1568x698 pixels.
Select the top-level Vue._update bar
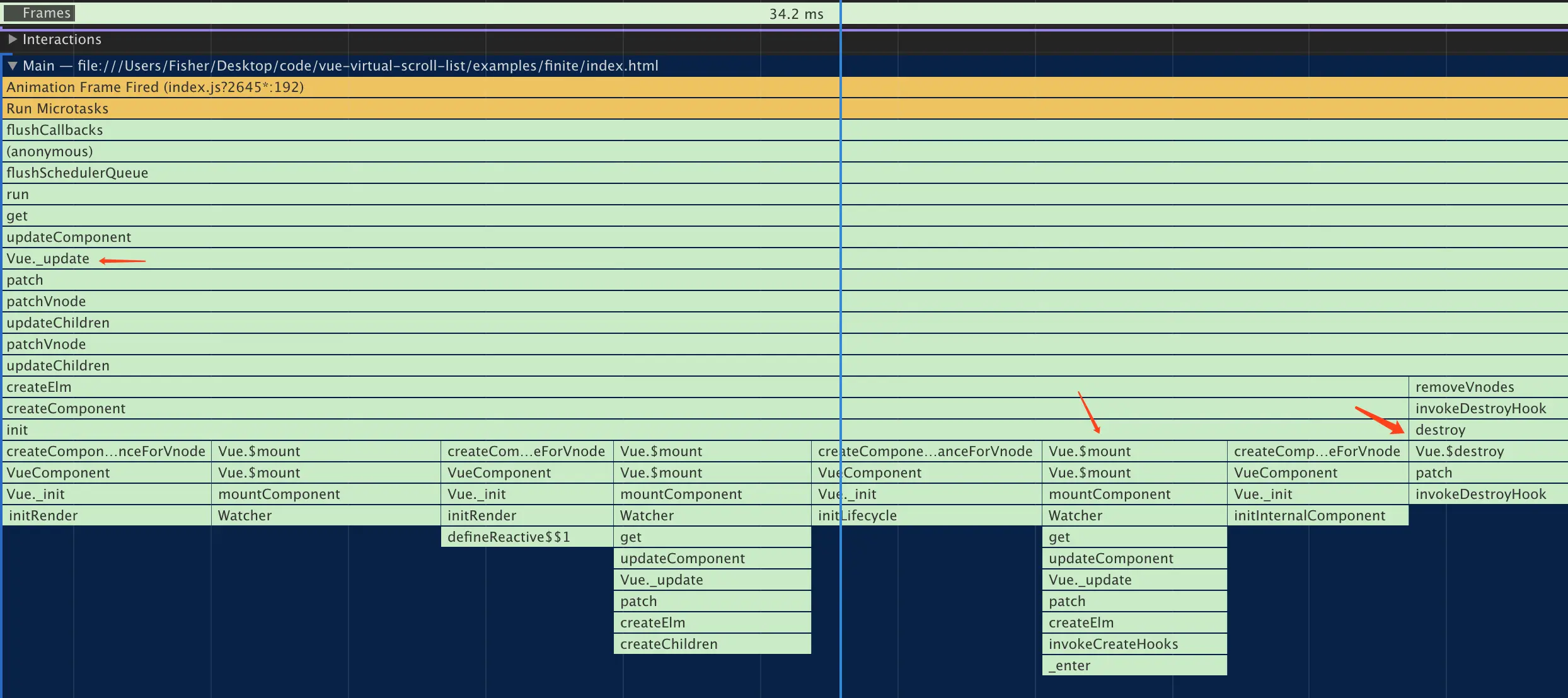point(48,258)
